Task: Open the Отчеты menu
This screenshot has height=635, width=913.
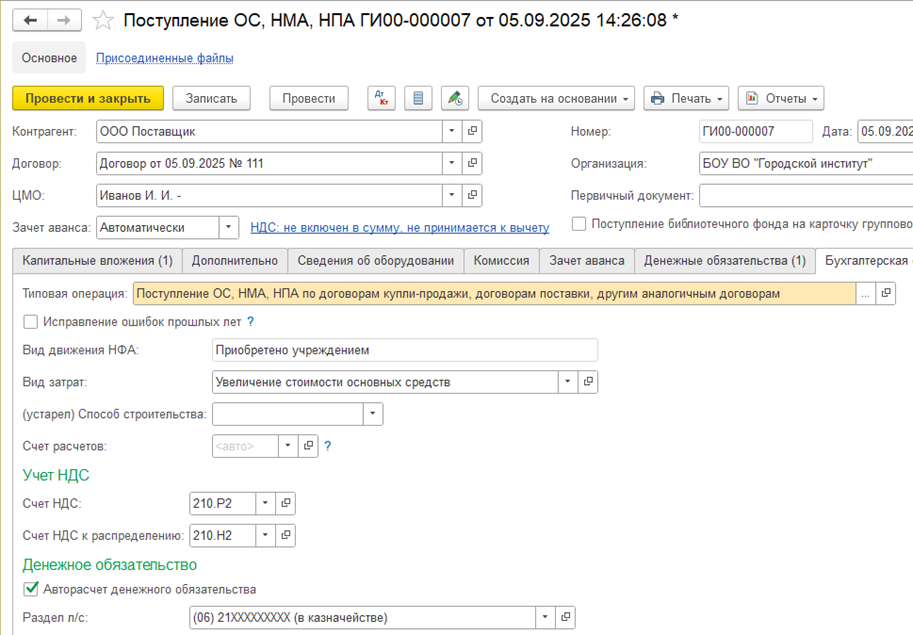Action: (781, 98)
